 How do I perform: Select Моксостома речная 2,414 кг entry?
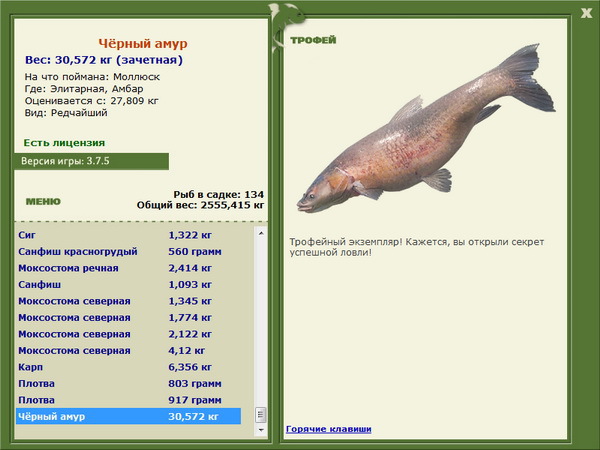[x=129, y=268]
